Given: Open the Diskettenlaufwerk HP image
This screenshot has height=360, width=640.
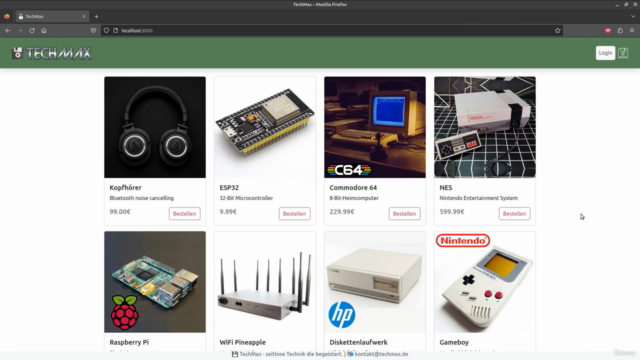Looking at the screenshot, I should (x=375, y=282).
